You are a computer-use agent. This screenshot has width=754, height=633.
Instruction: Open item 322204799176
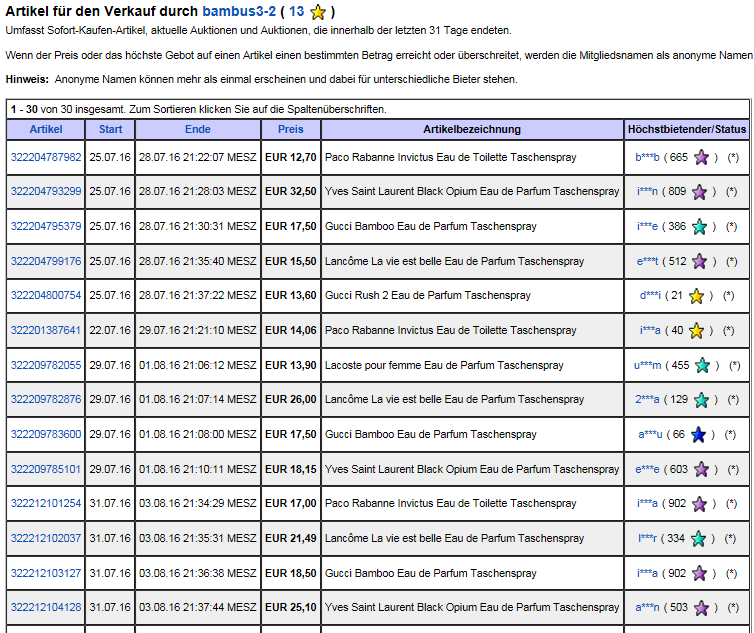click(46, 262)
